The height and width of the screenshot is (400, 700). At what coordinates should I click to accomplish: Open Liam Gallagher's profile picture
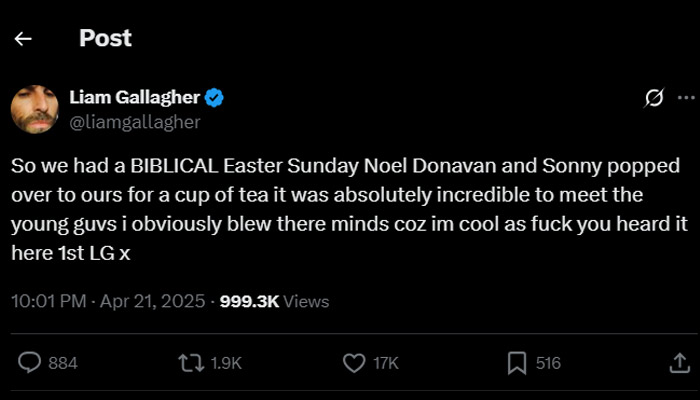[35, 108]
